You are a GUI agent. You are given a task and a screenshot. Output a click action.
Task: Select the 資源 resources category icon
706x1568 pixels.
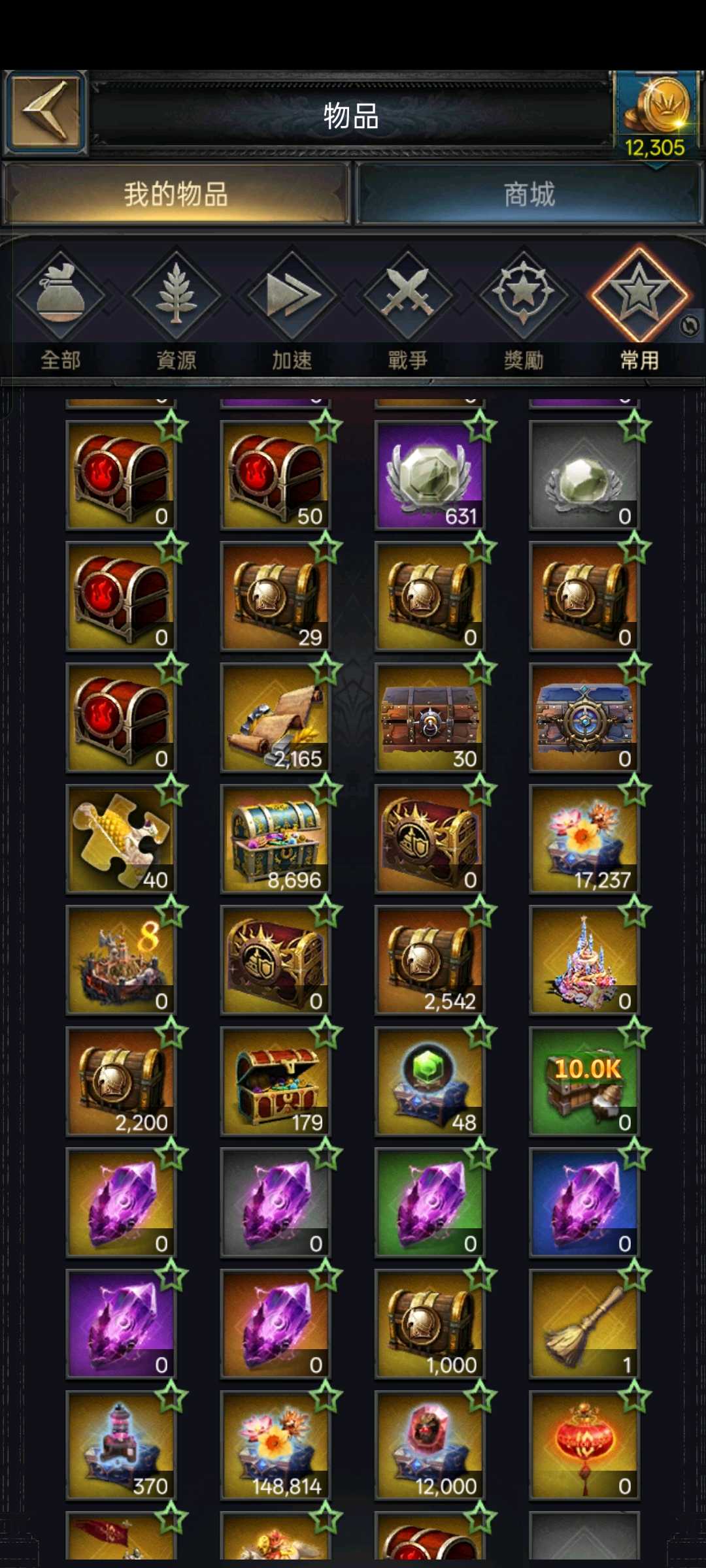click(176, 295)
